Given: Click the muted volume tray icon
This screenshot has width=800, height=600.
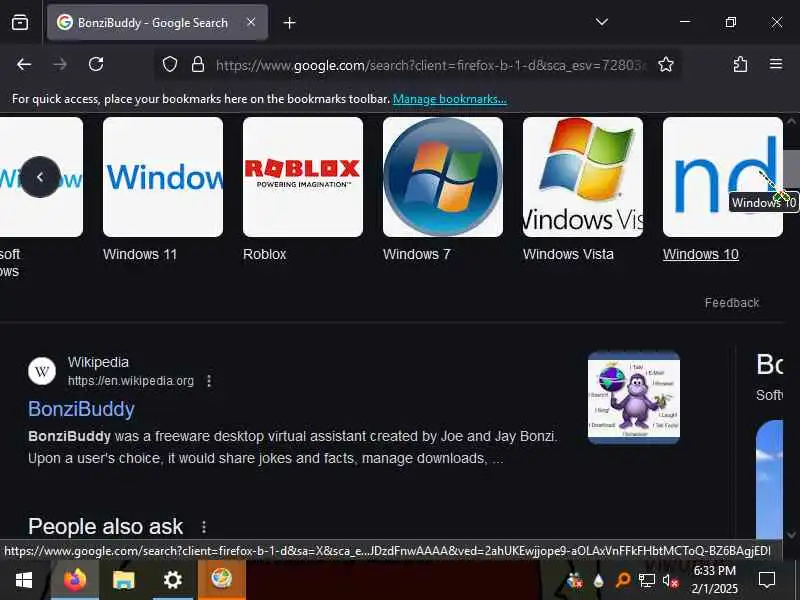Looking at the screenshot, I should pos(670,581).
